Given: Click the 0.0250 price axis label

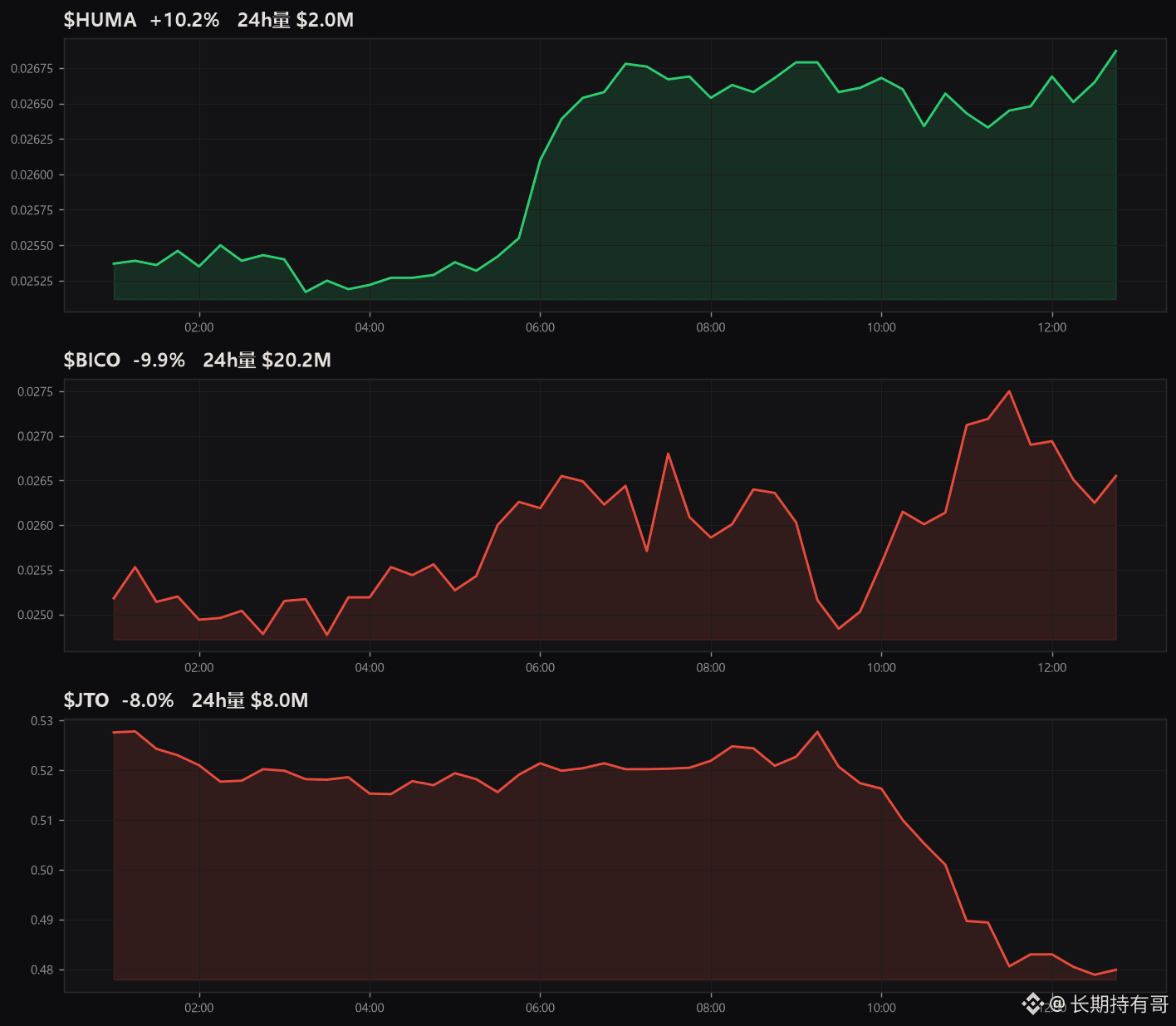Looking at the screenshot, I should click(x=35, y=616).
